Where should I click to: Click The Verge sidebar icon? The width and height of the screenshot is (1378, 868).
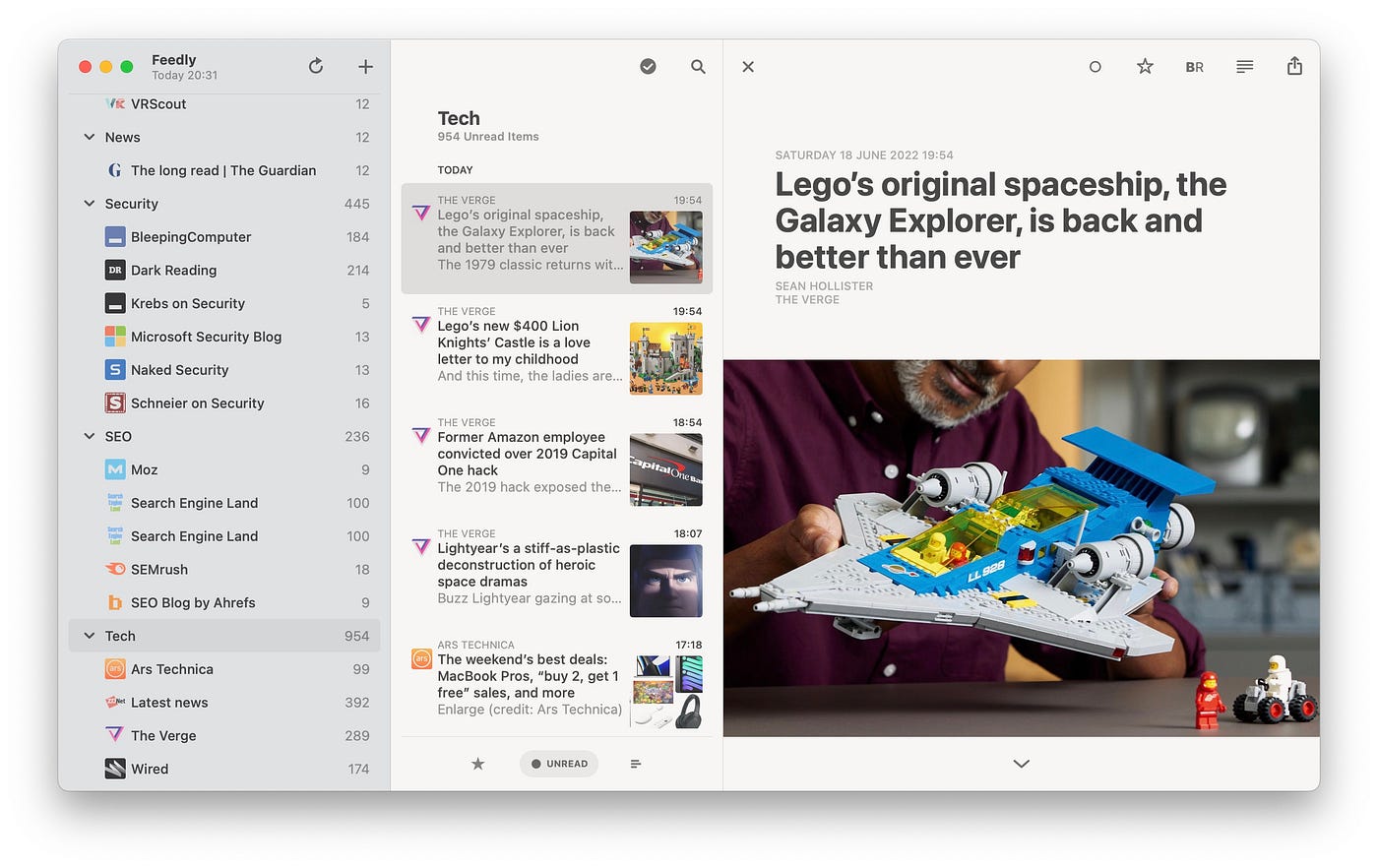coord(115,735)
